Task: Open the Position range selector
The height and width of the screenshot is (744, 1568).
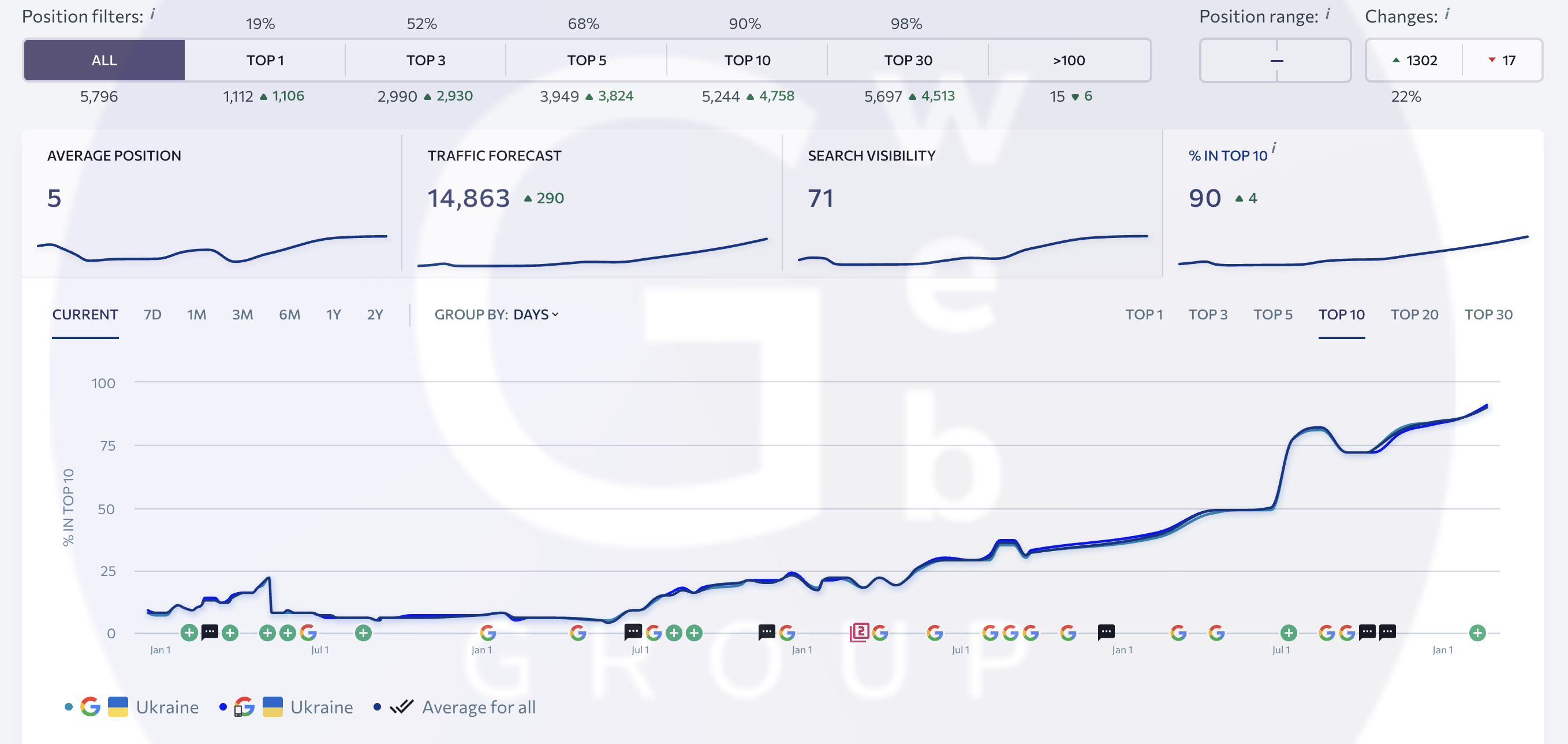Action: click(1275, 60)
